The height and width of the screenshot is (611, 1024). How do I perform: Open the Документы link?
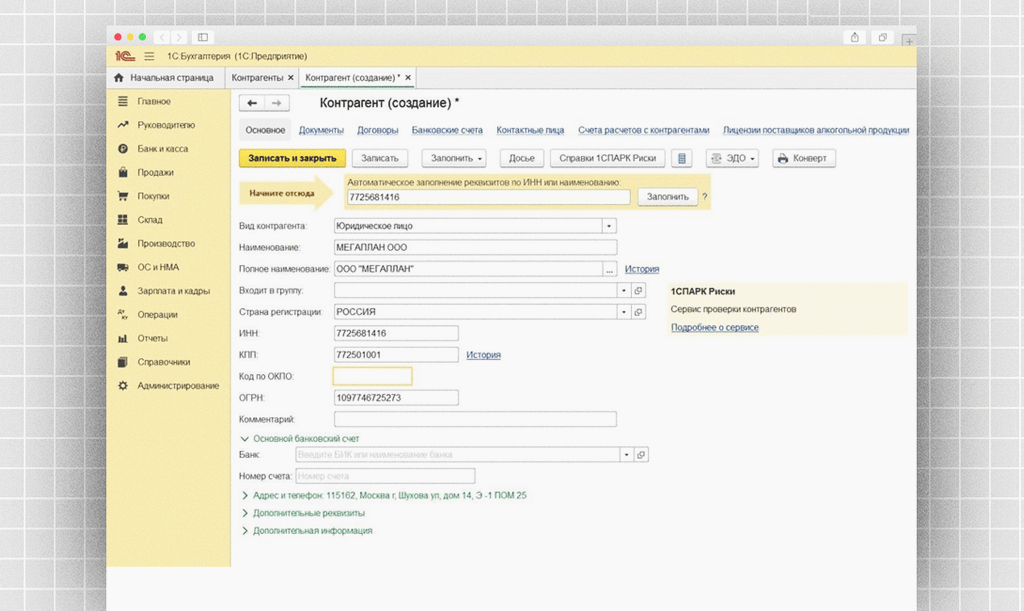point(321,130)
